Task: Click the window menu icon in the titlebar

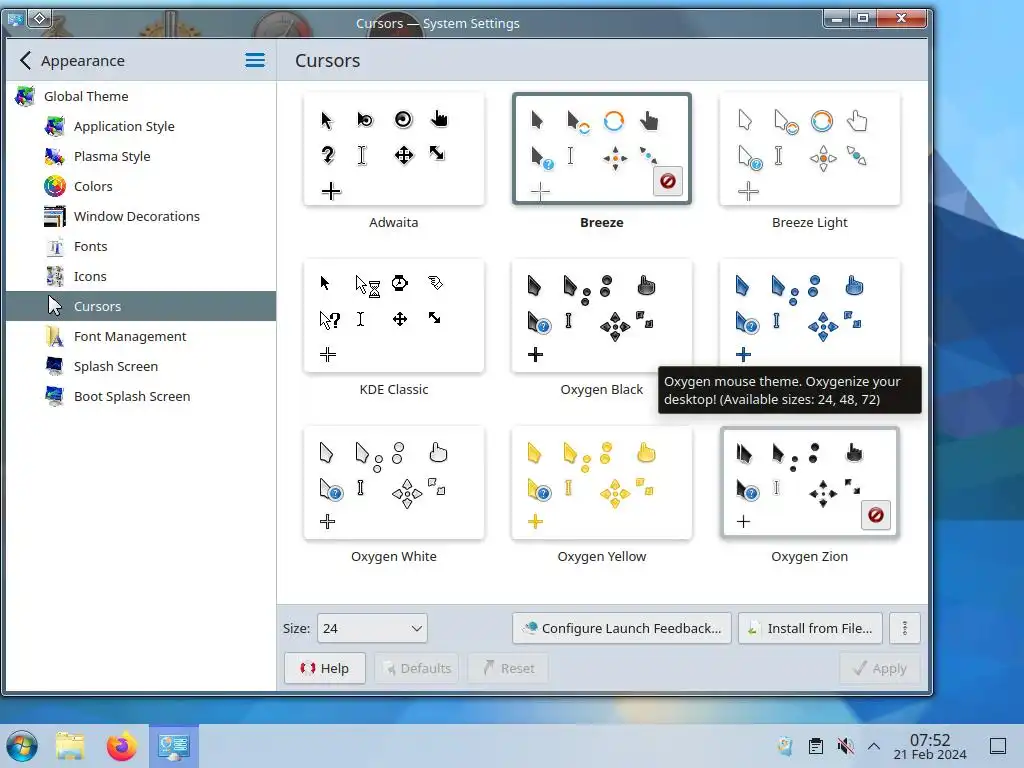Action: [15, 19]
